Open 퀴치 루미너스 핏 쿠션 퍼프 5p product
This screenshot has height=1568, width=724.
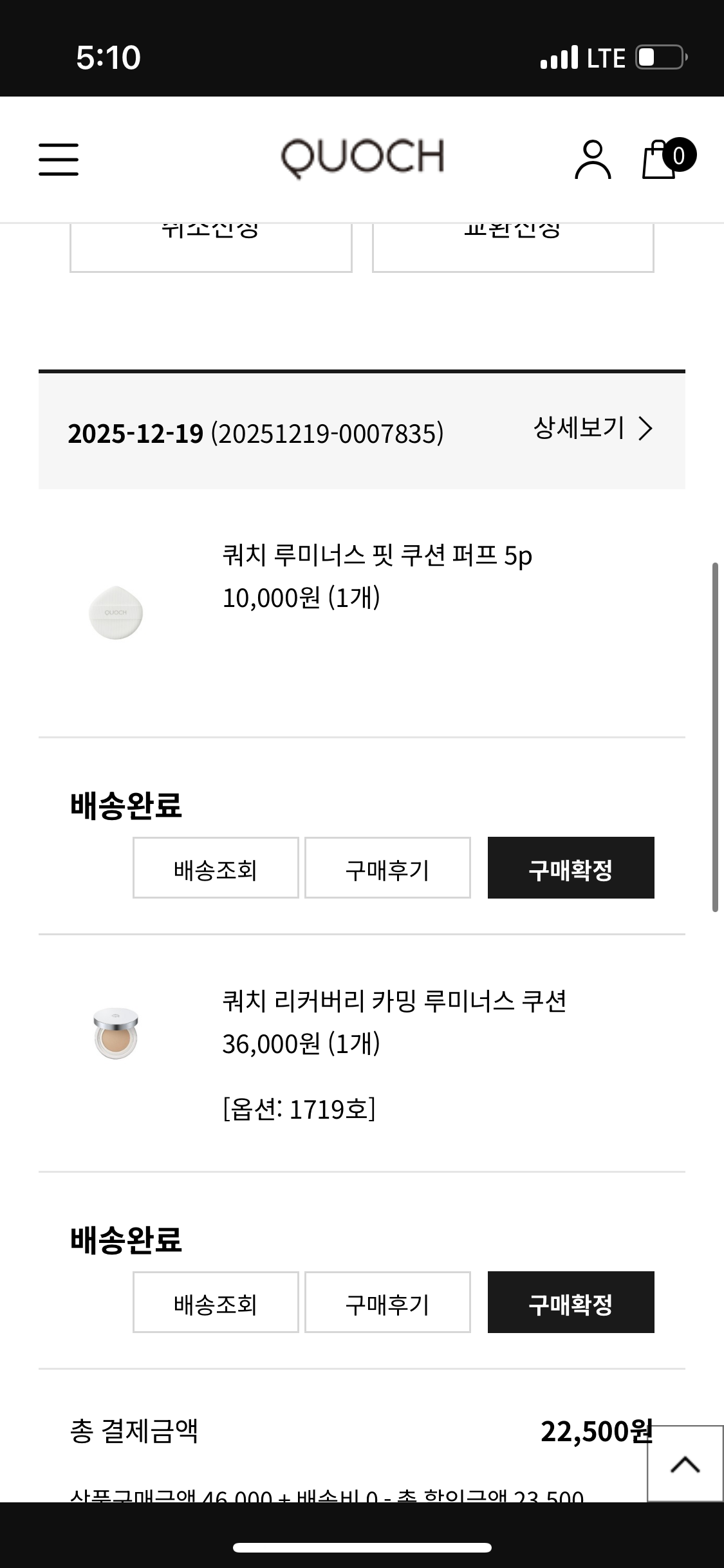pos(377,555)
